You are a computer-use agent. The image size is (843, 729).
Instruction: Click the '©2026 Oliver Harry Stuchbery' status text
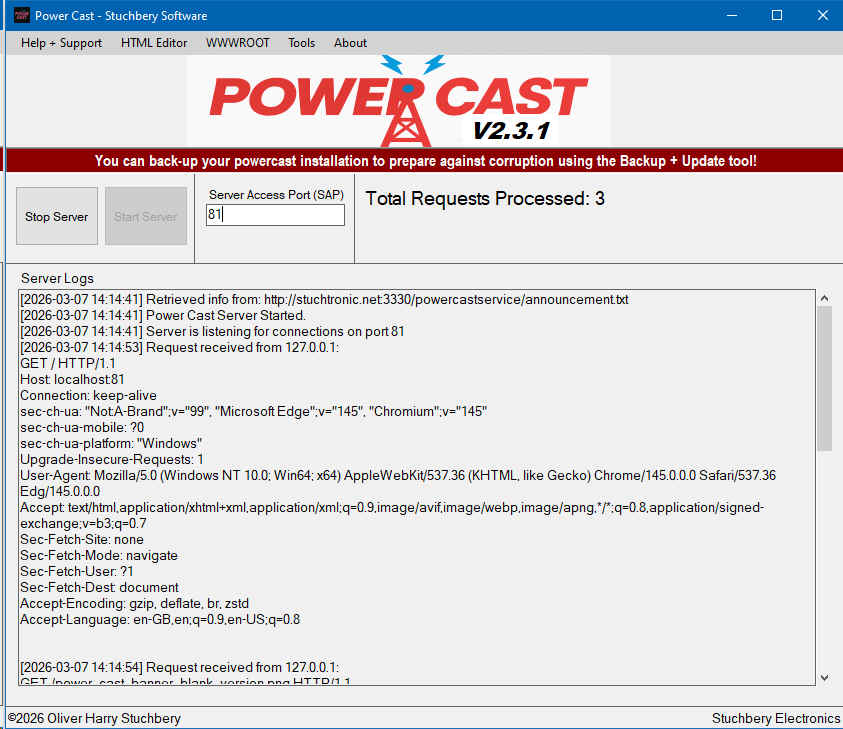click(94, 718)
